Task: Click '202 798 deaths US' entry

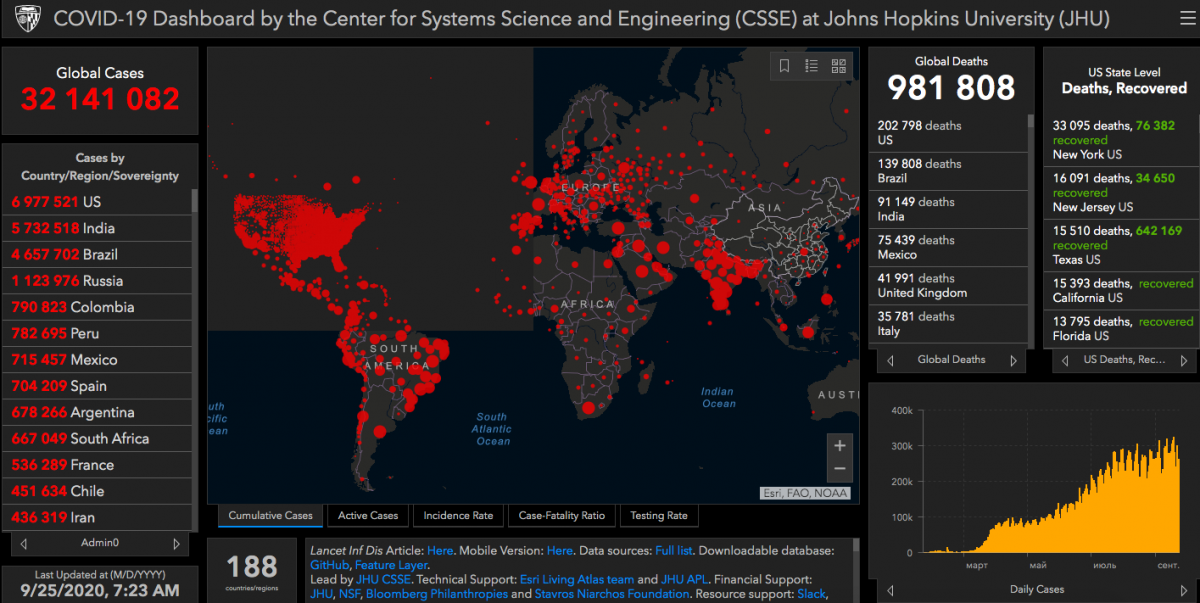Action: pyautogui.click(x=948, y=133)
